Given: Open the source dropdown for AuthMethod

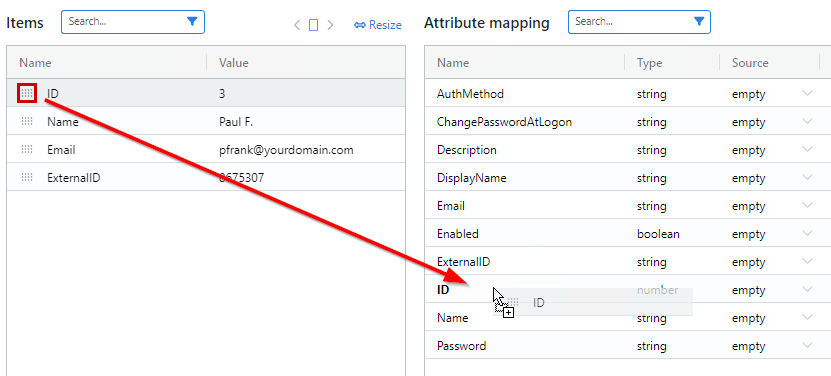Looking at the screenshot, I should (x=808, y=93).
